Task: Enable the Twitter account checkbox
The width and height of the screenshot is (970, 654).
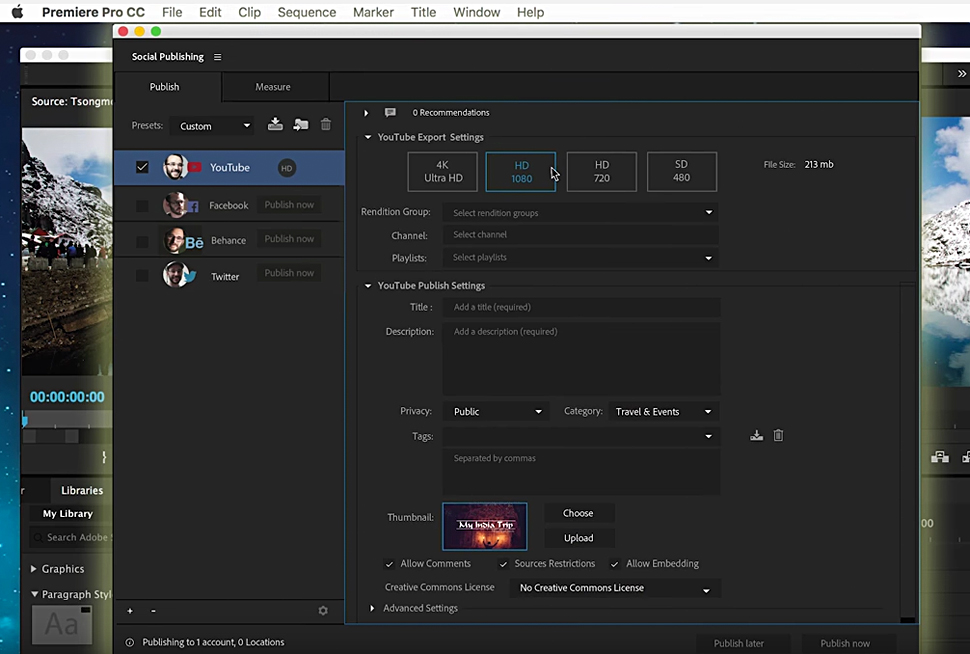Action: point(142,275)
